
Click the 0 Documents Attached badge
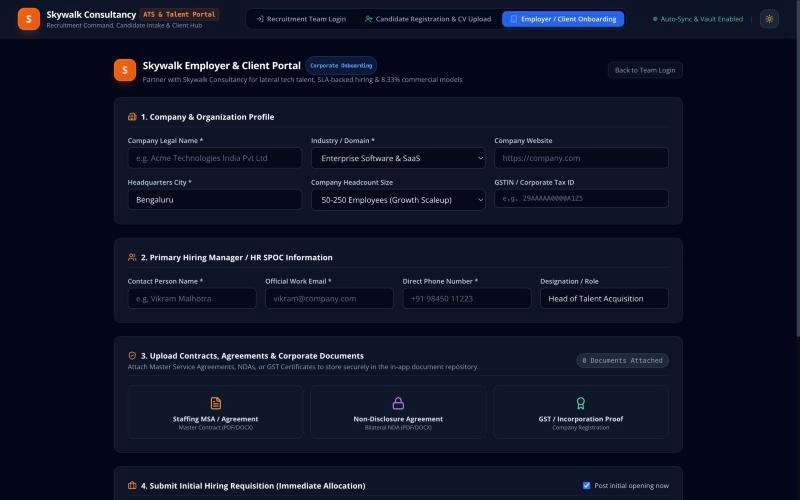pos(622,360)
